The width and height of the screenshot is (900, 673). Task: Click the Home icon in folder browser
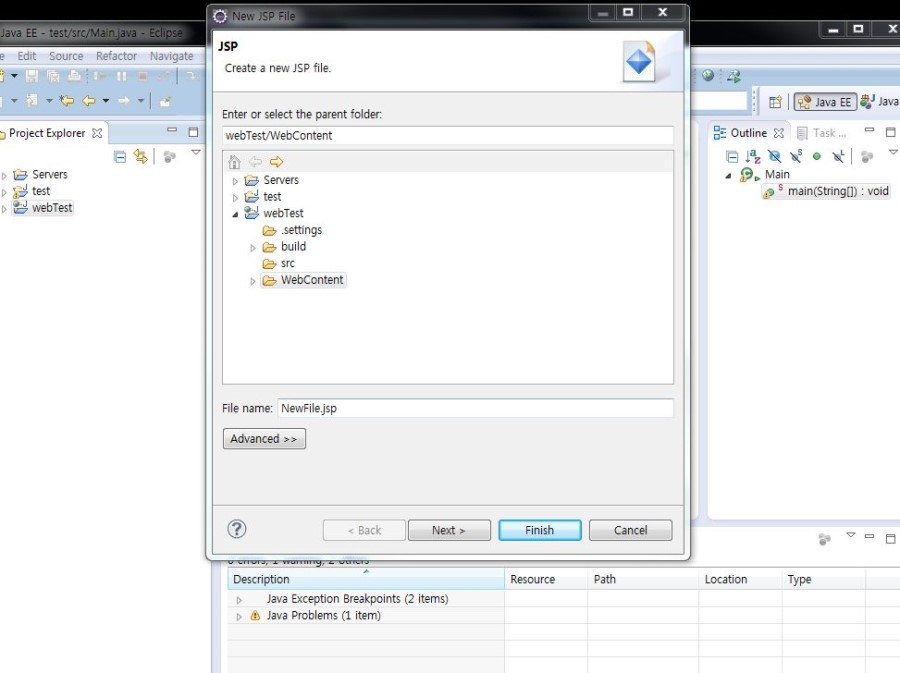pyautogui.click(x=234, y=162)
